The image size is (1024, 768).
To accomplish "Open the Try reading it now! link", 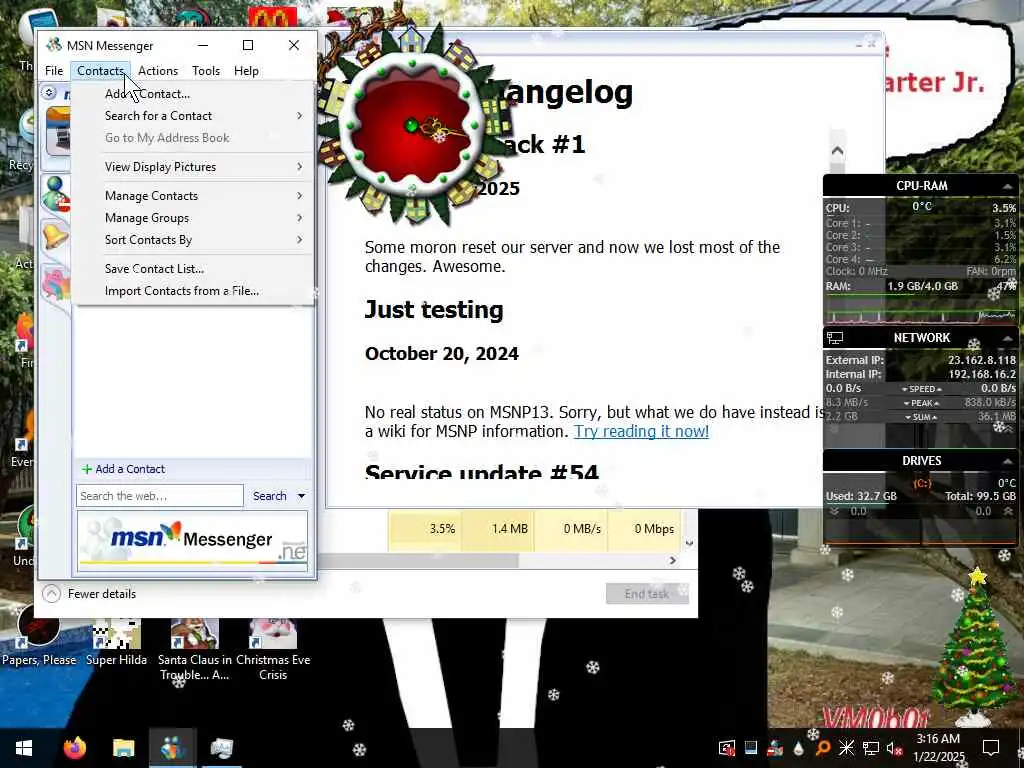I will pos(641,431).
